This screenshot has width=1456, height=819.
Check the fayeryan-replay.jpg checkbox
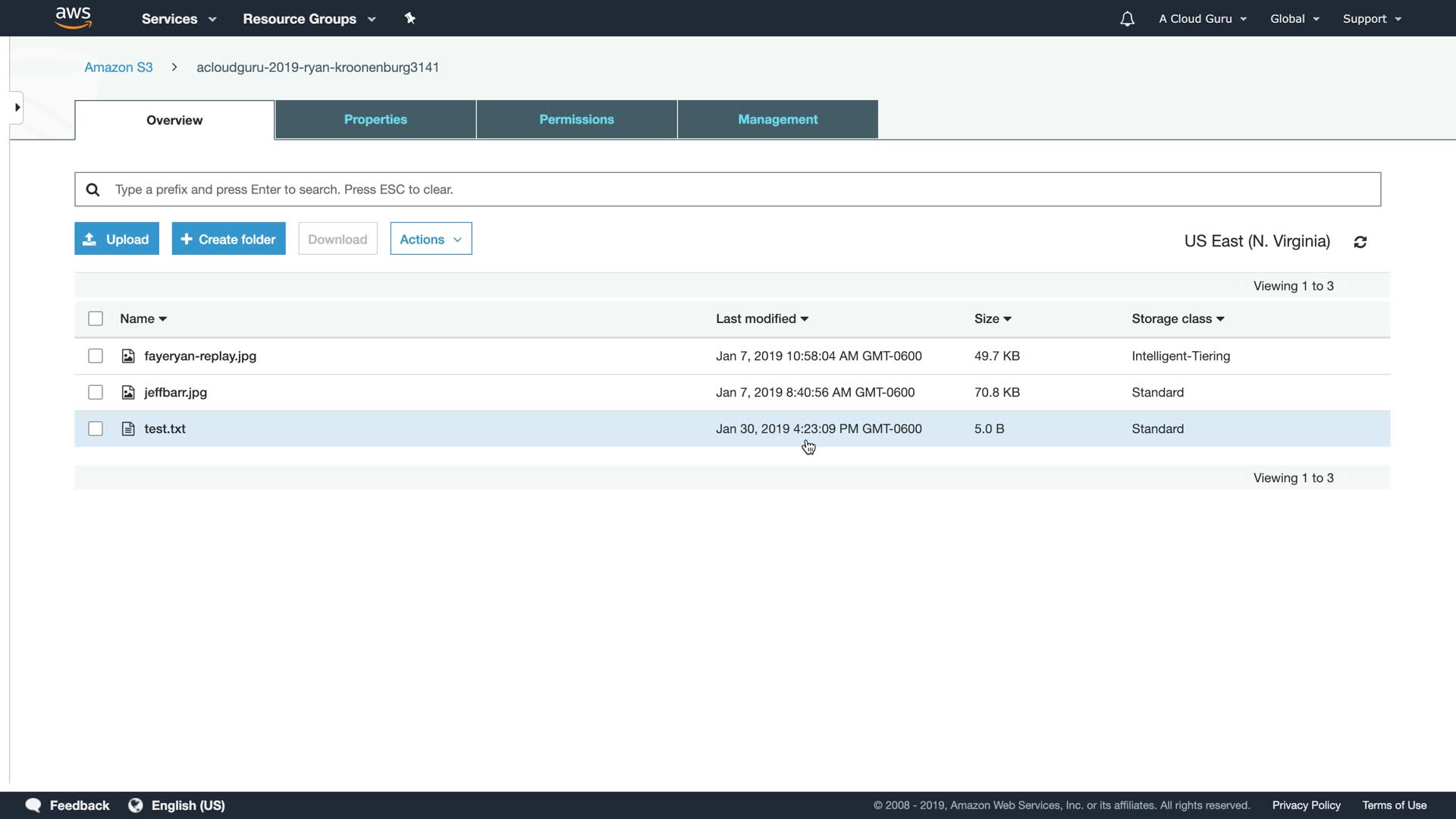pos(96,356)
